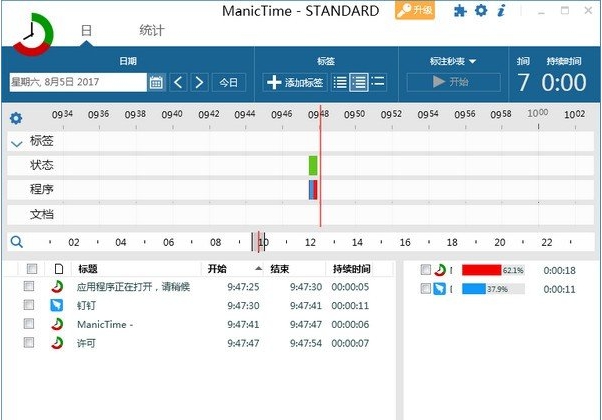Select the ManicTime - row title

tap(105, 324)
